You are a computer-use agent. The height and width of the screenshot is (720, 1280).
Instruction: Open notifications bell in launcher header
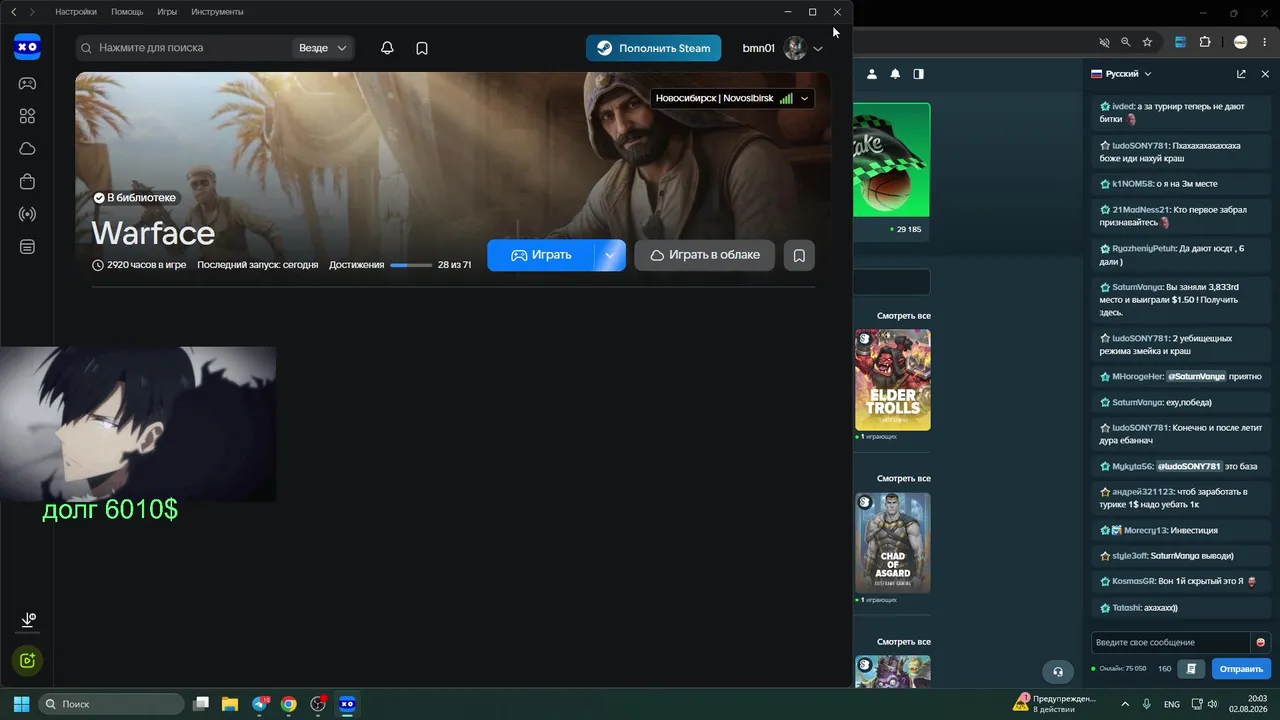387,48
